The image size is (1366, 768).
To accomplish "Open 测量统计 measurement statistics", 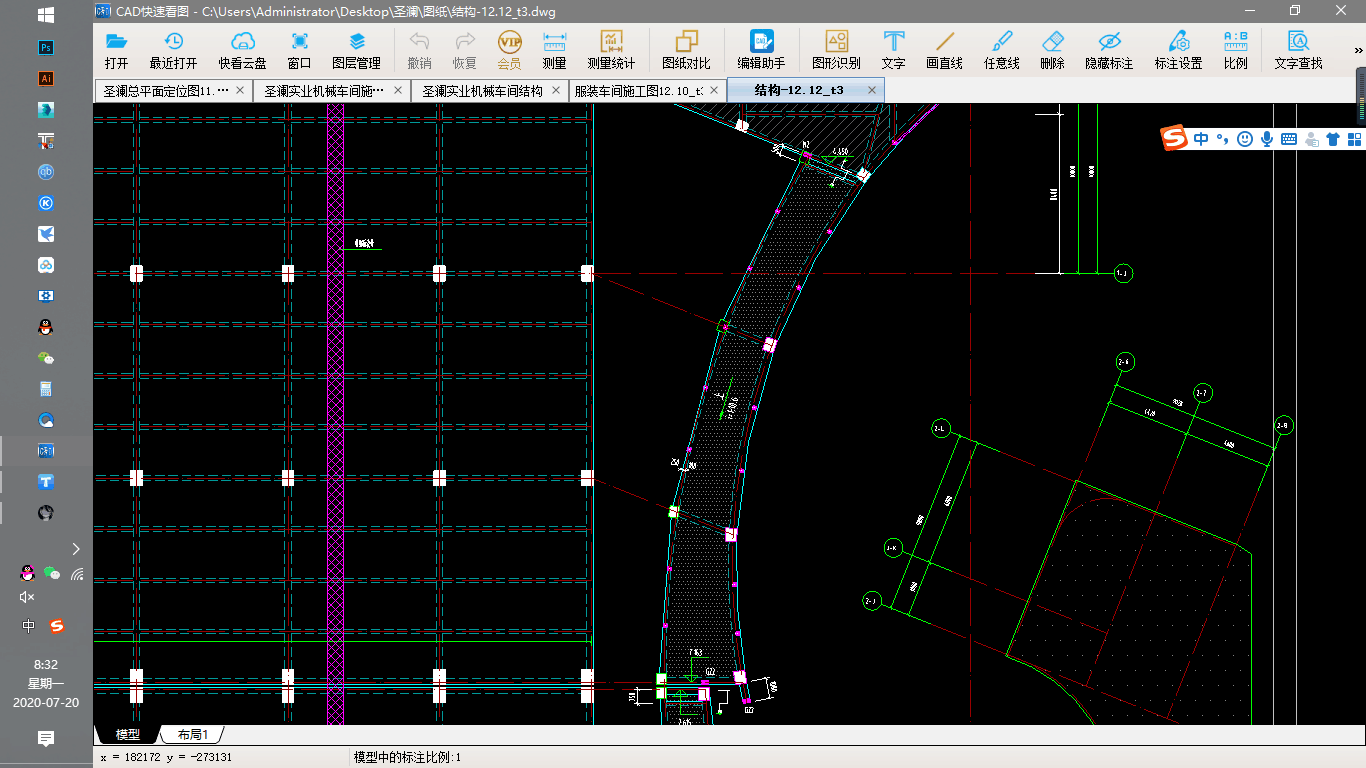I will (611, 49).
